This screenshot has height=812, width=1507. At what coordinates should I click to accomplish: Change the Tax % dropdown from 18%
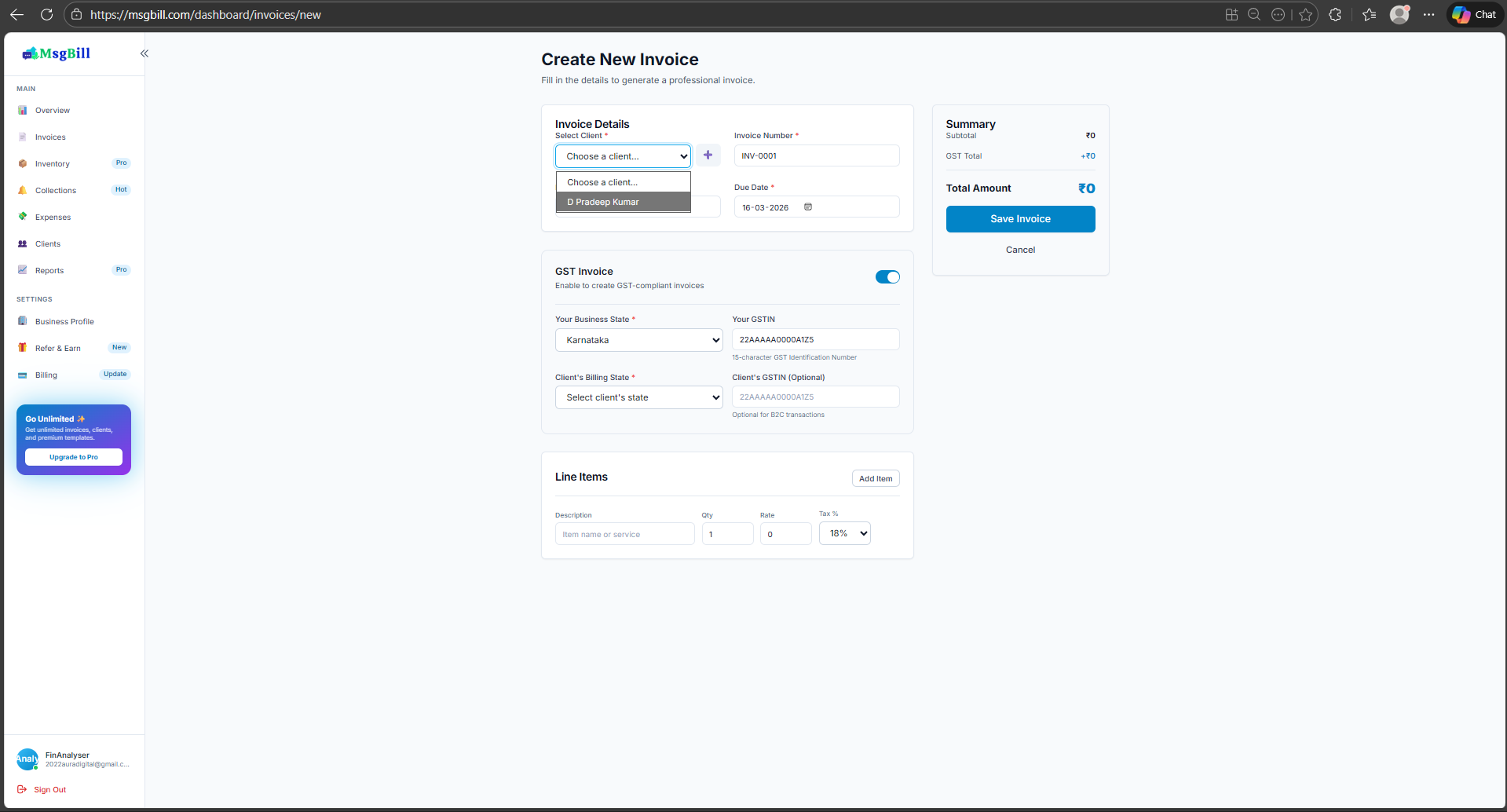844,533
